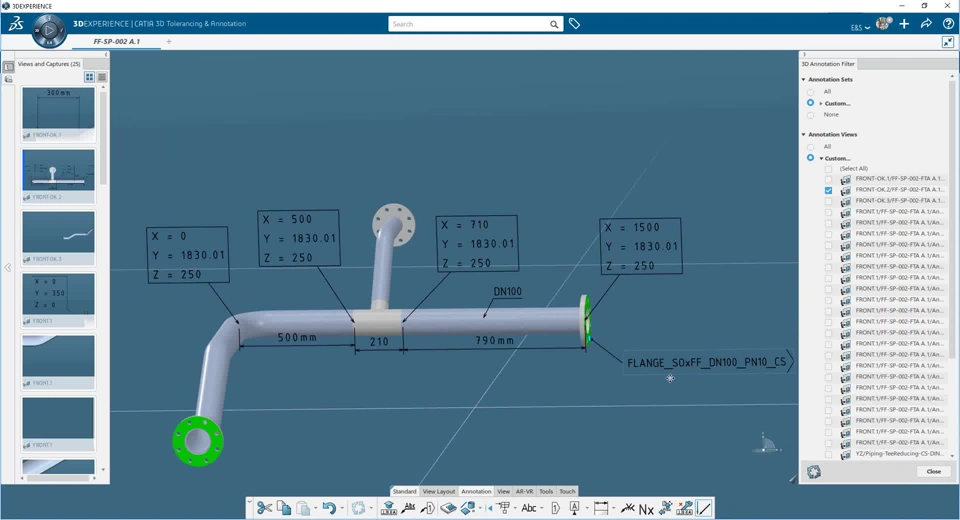The image size is (960, 520).
Task: Open the Paste options dropdown arrow
Action: (315, 508)
